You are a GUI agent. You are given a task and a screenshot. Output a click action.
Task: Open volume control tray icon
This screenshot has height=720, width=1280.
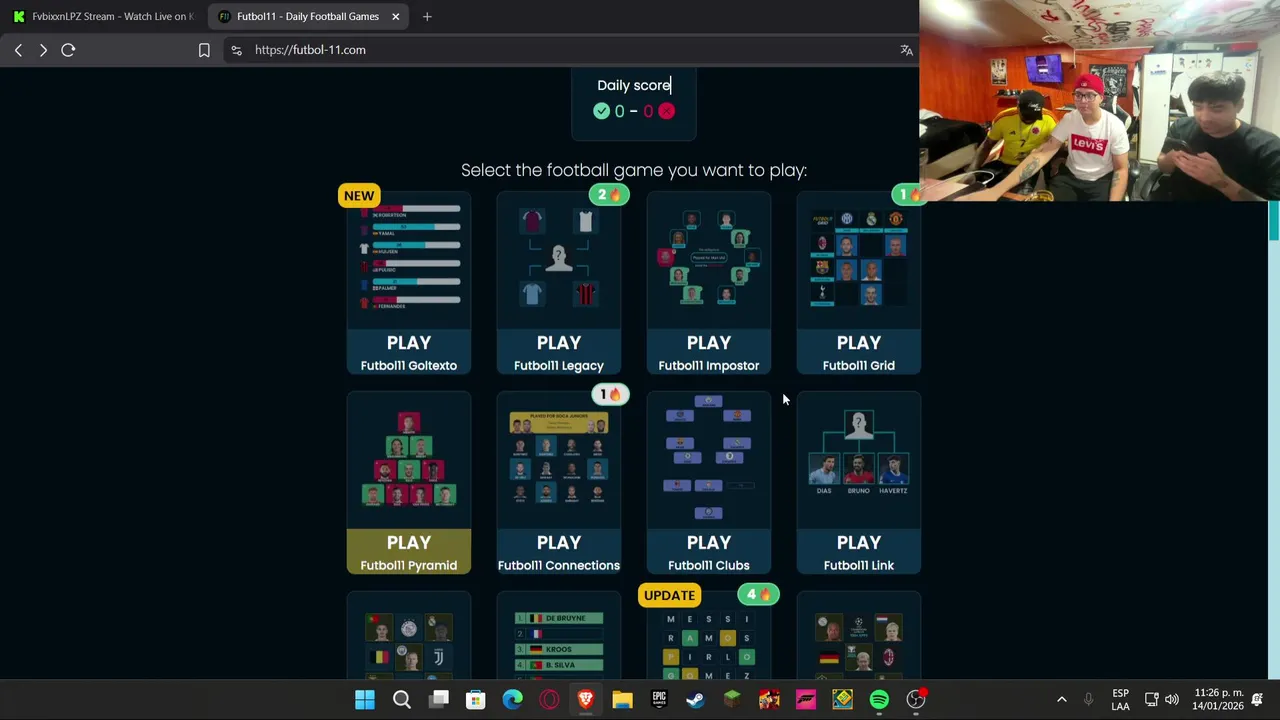pos(1172,699)
